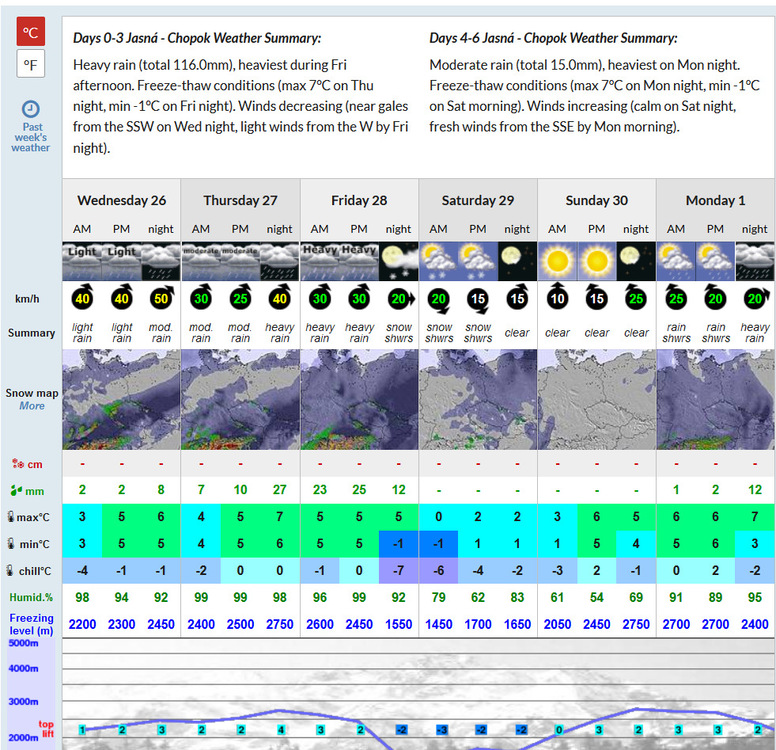
Task: Click Monday AM rain showers icon
Action: pyautogui.click(x=676, y=261)
